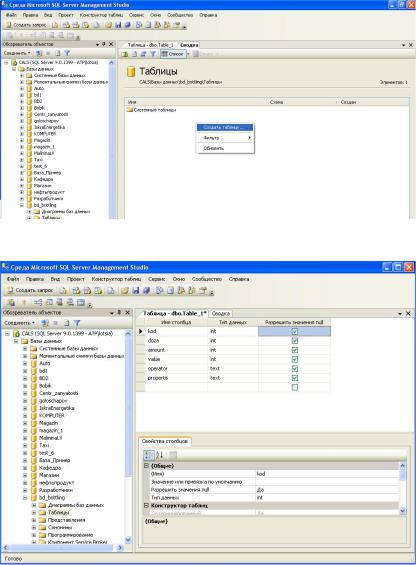The height and width of the screenshot is (565, 416).
Task: Toggle allow null checkbox for kod column
Action: point(295,332)
